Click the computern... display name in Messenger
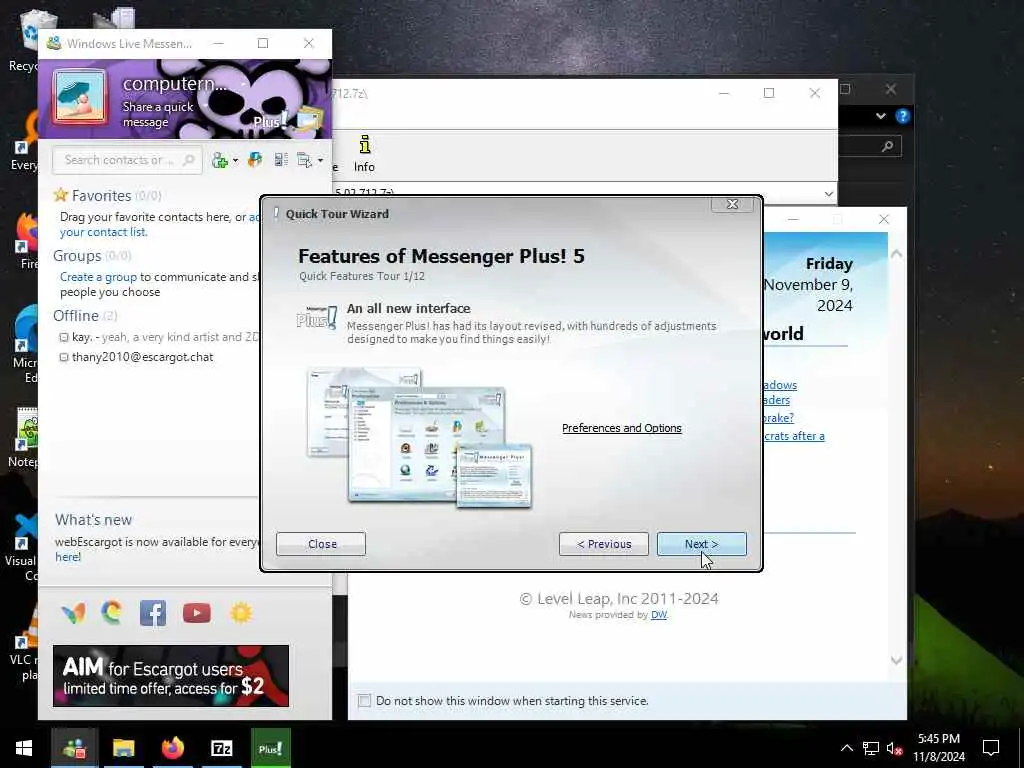The image size is (1024, 768). pyautogui.click(x=174, y=84)
